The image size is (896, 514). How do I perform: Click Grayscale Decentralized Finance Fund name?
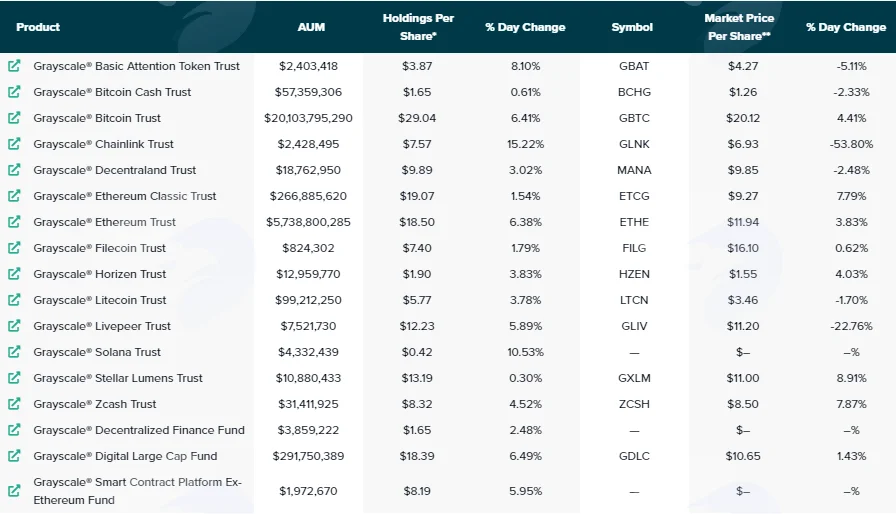[139, 430]
